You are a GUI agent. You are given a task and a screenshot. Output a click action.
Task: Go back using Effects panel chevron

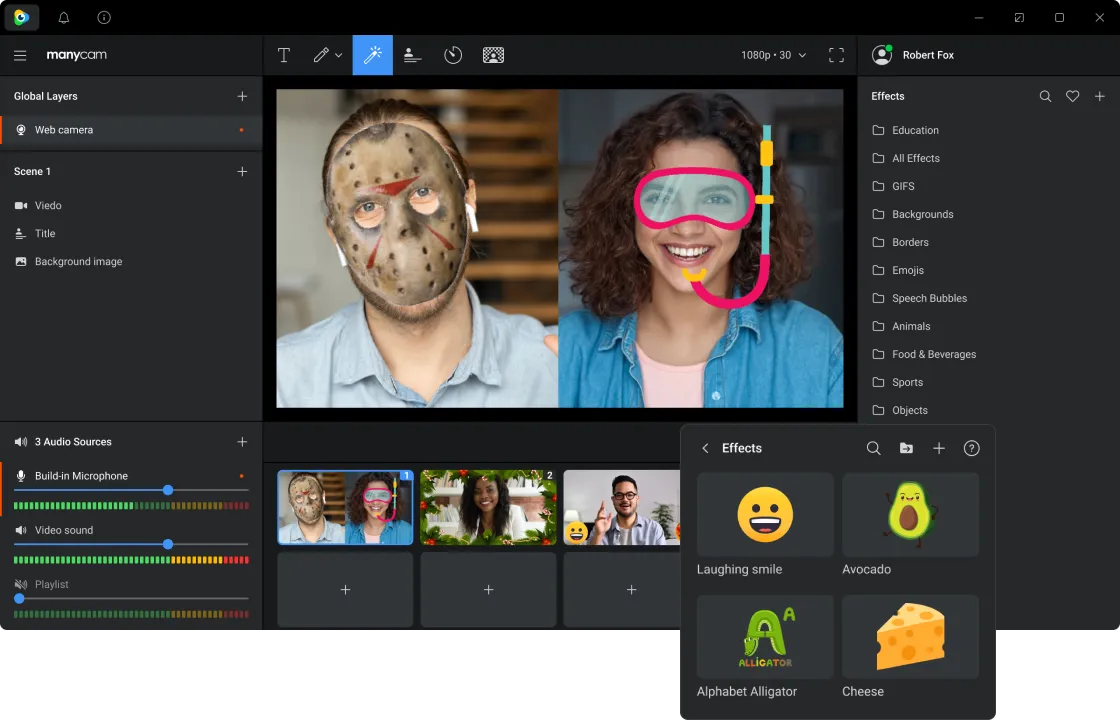[705, 448]
